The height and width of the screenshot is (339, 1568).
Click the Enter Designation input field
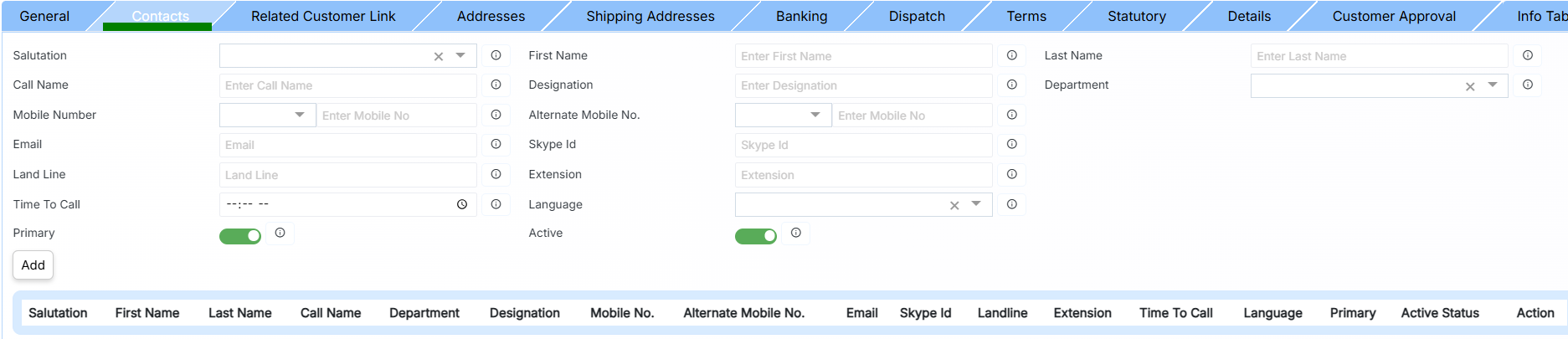(x=863, y=85)
